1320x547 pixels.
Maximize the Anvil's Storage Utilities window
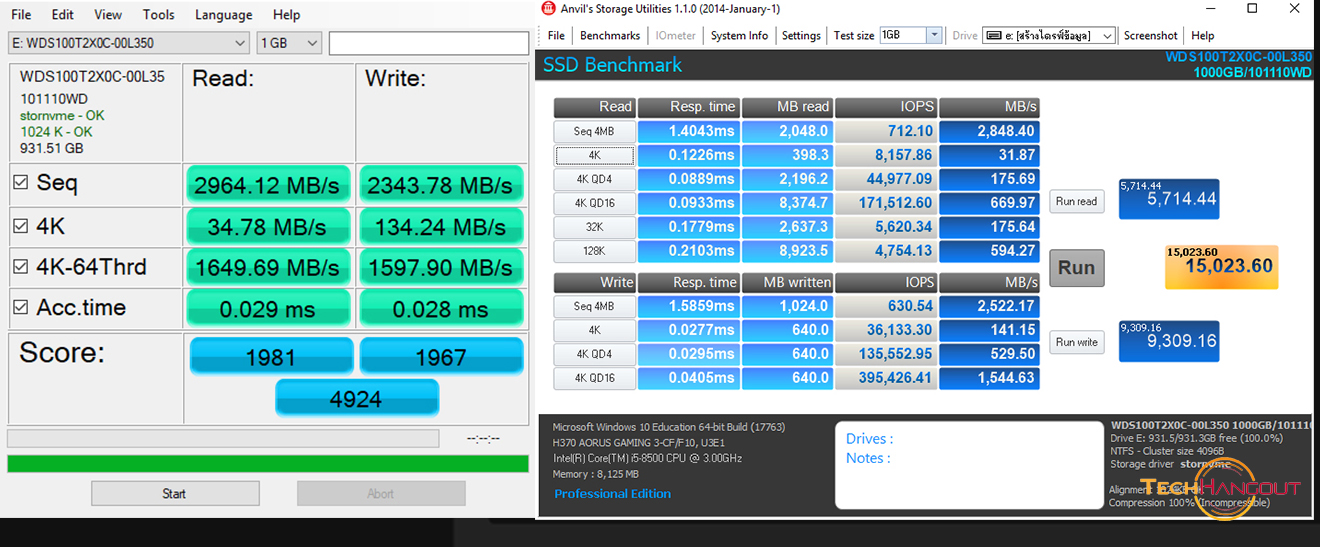1253,8
